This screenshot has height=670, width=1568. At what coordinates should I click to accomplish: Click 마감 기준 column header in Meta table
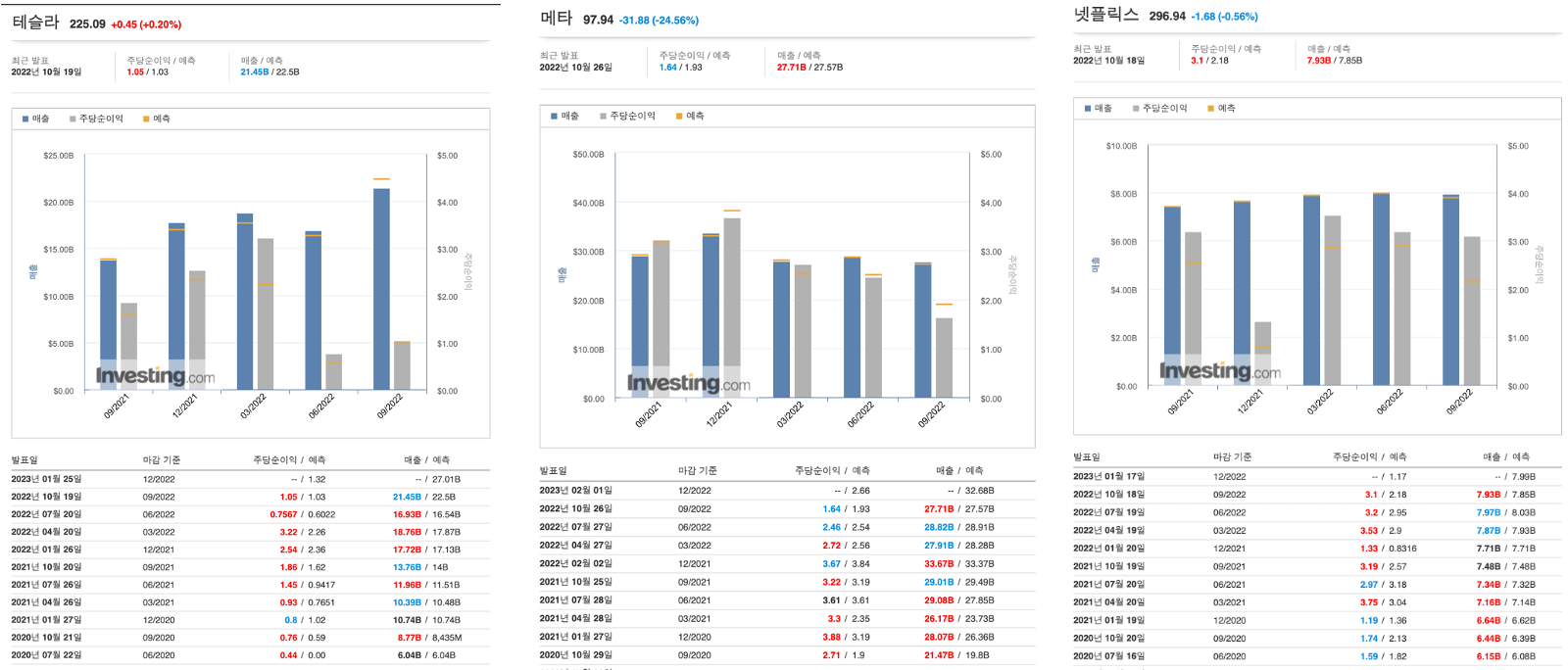697,471
